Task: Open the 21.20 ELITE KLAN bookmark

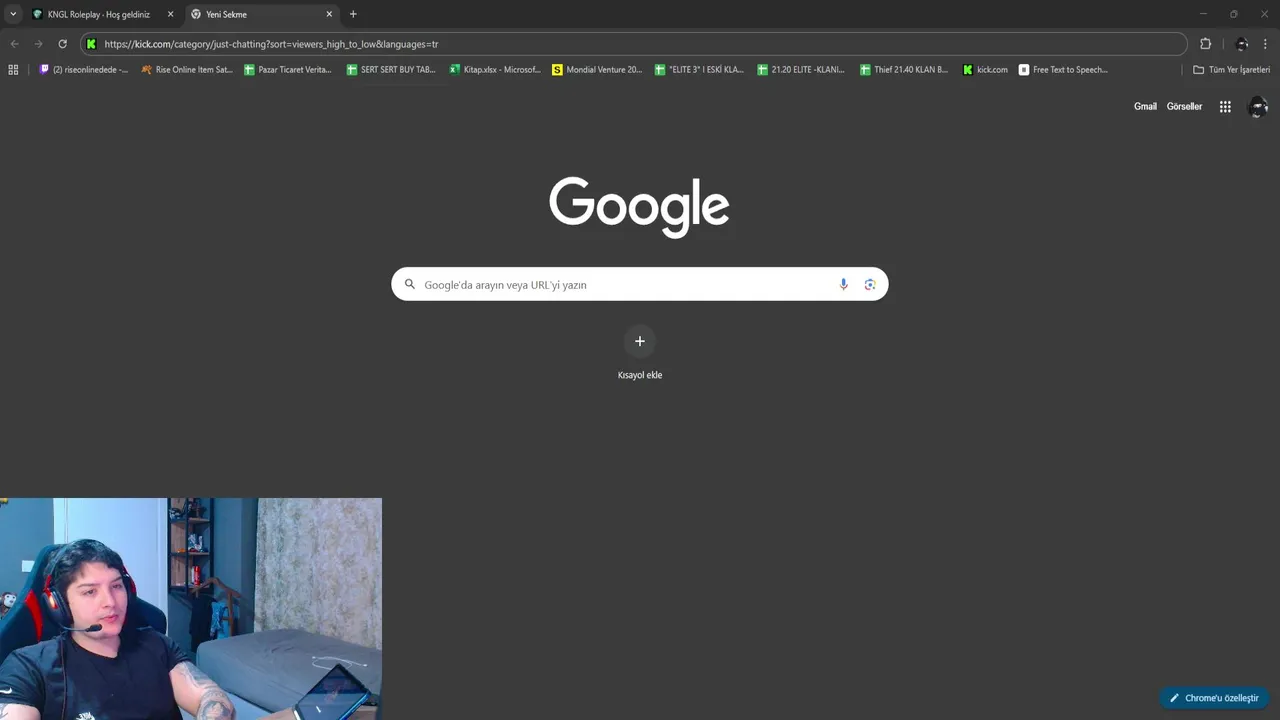Action: 801,70
